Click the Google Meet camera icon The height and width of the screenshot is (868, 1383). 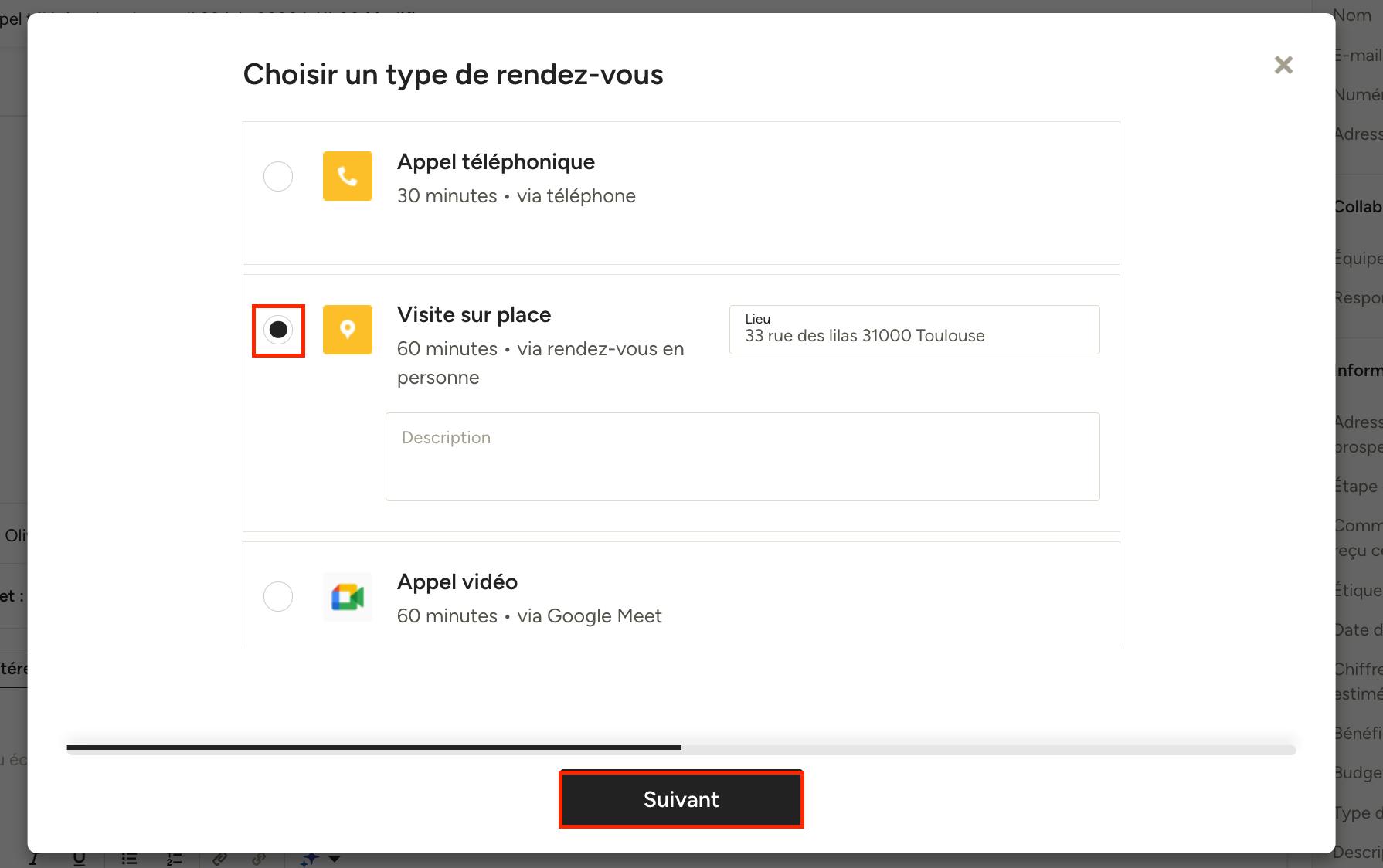[348, 597]
